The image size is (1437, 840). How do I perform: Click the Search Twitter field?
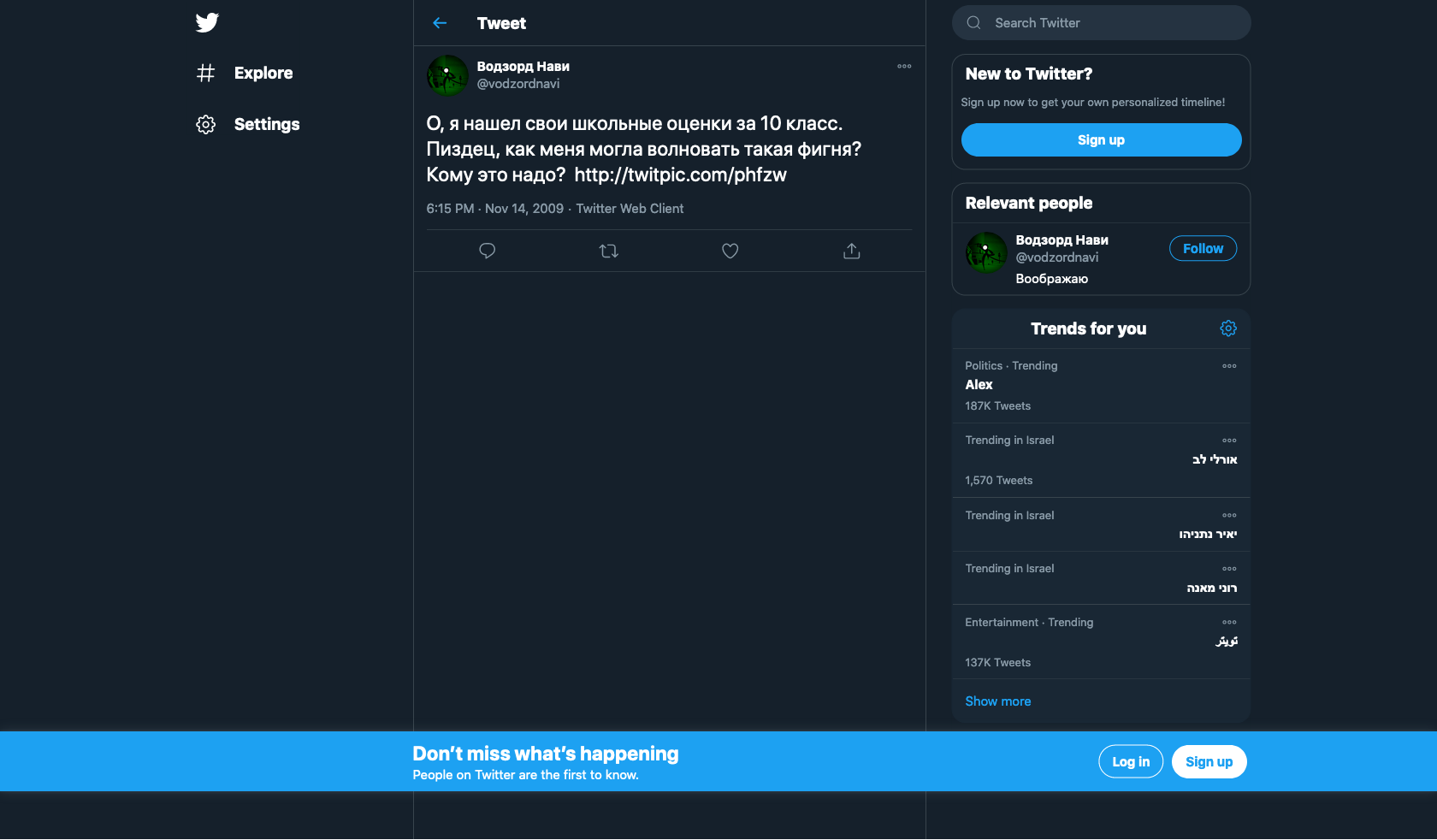pos(1112,23)
